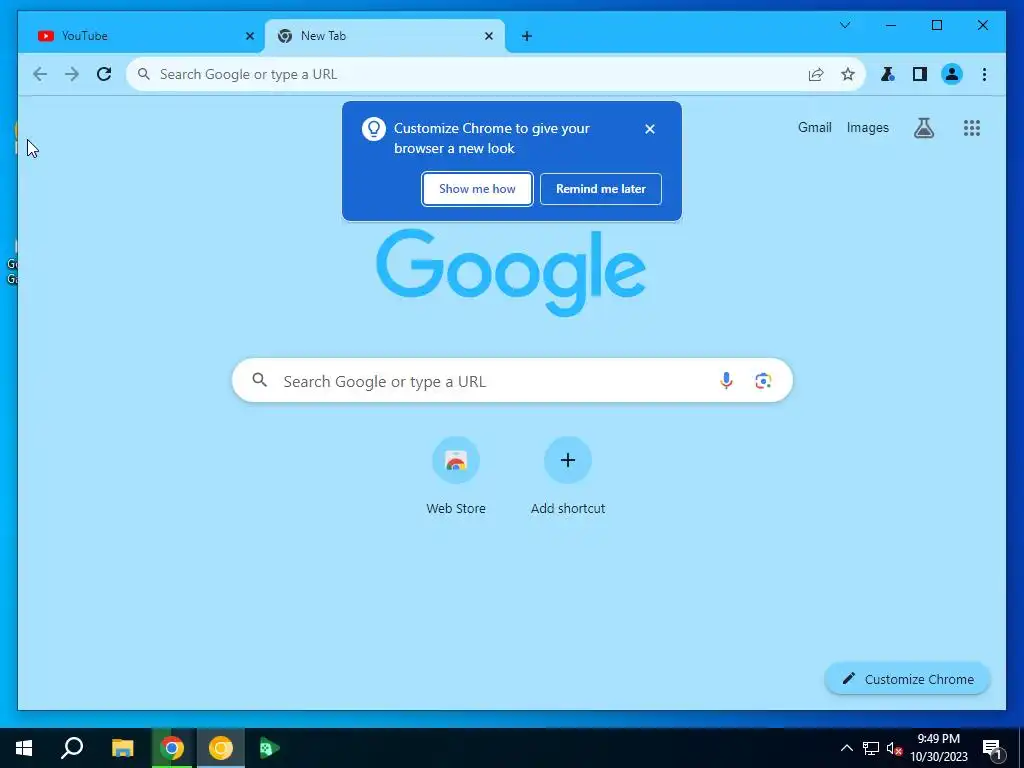Open taskbar search magnifier
This screenshot has width=1024, height=768.
[72, 748]
